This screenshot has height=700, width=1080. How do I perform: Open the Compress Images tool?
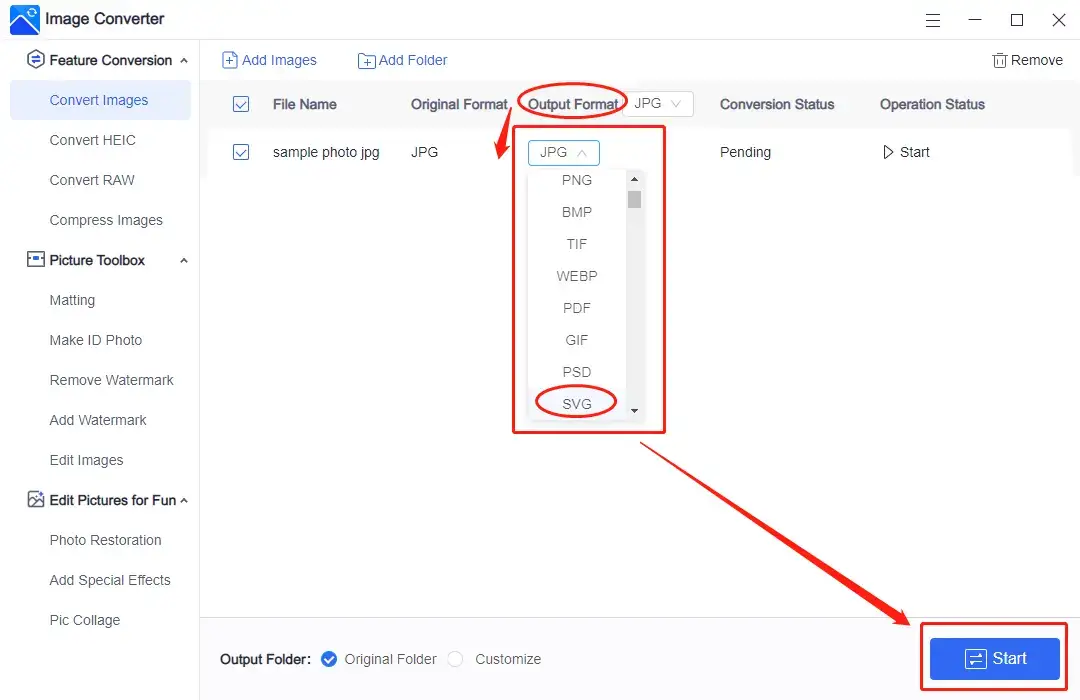[106, 220]
